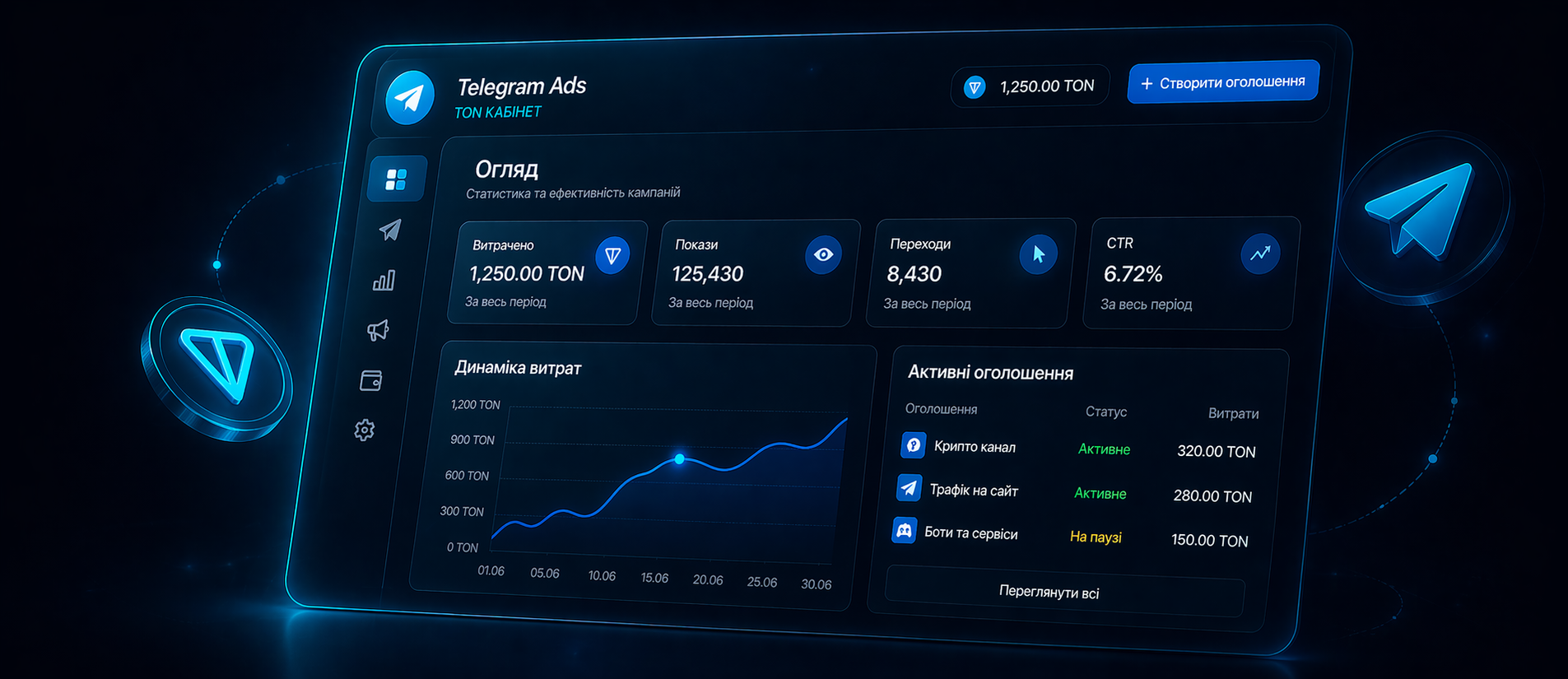Click the 280.00 TON spend value

(x=1212, y=496)
